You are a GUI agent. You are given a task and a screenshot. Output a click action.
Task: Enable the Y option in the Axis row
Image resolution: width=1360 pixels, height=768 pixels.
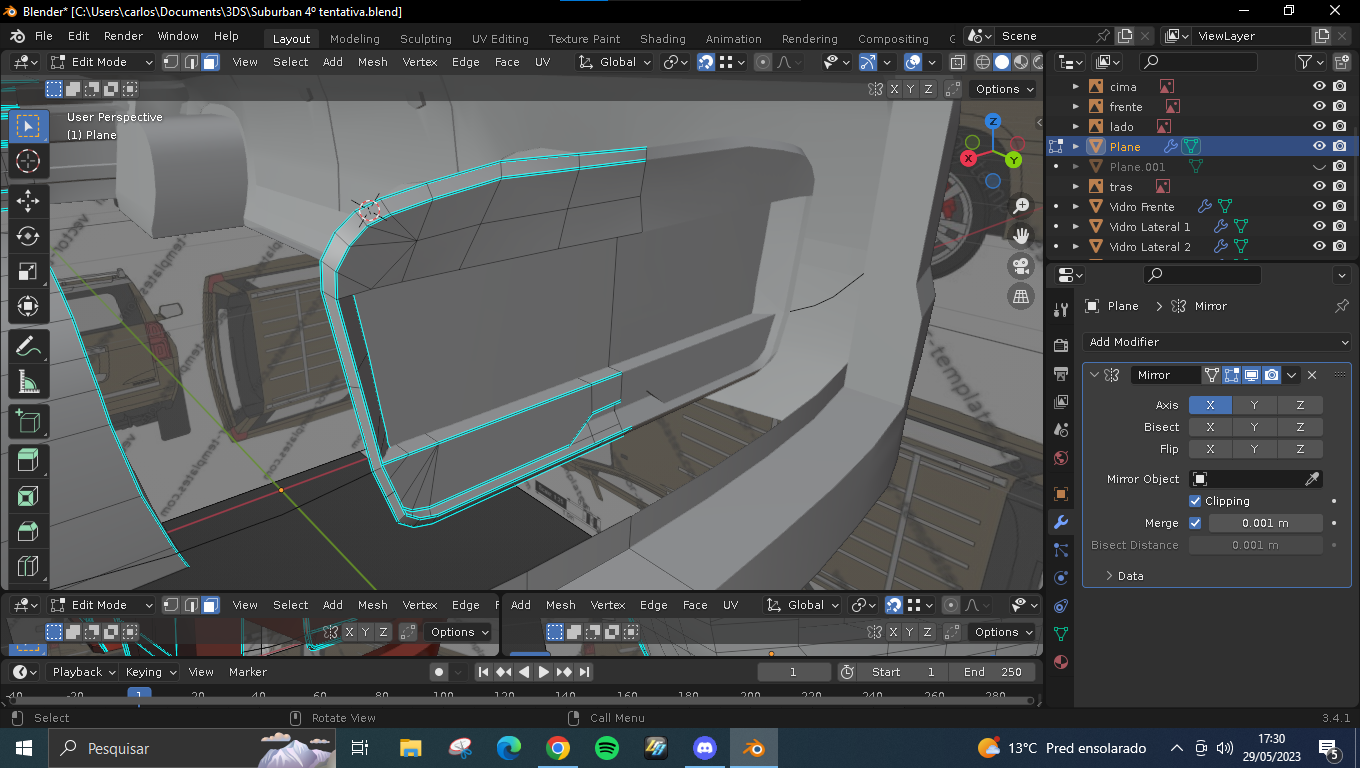click(1254, 405)
